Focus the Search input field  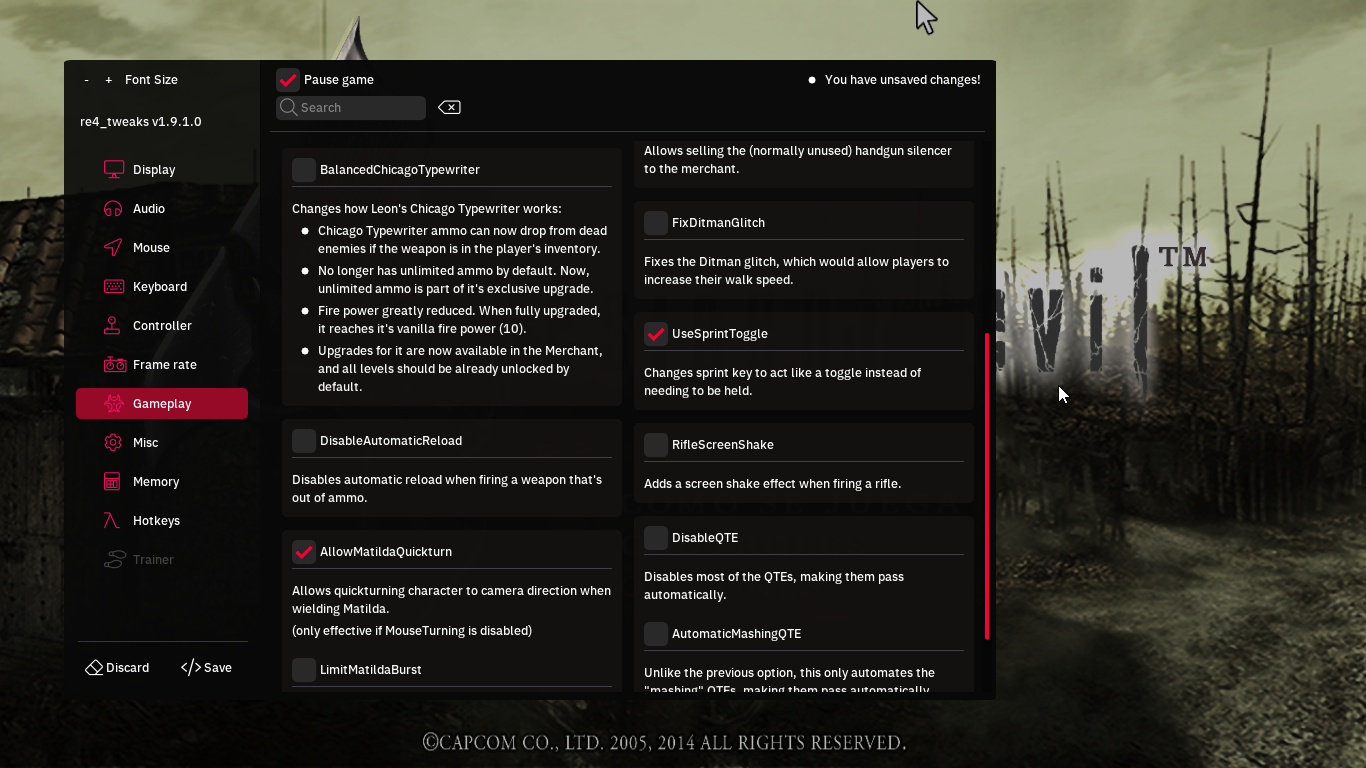pyautogui.click(x=351, y=108)
